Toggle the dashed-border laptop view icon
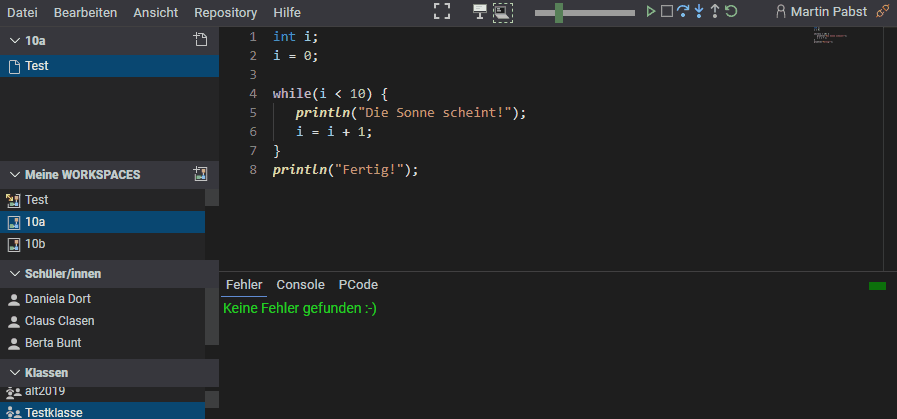This screenshot has width=897, height=419. (502, 12)
